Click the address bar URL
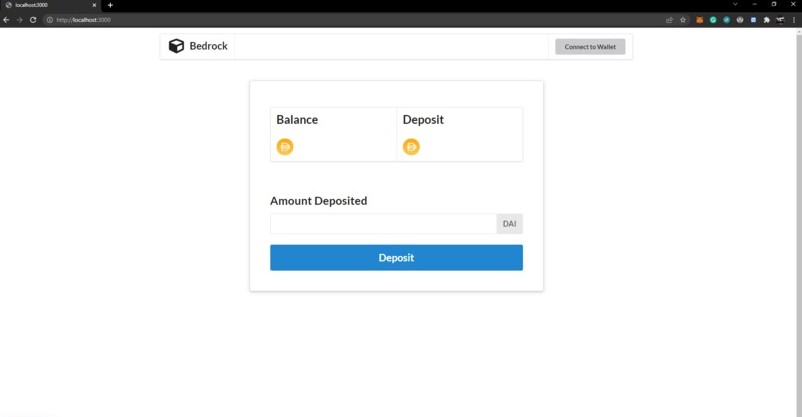802x417 pixels. 83,20
